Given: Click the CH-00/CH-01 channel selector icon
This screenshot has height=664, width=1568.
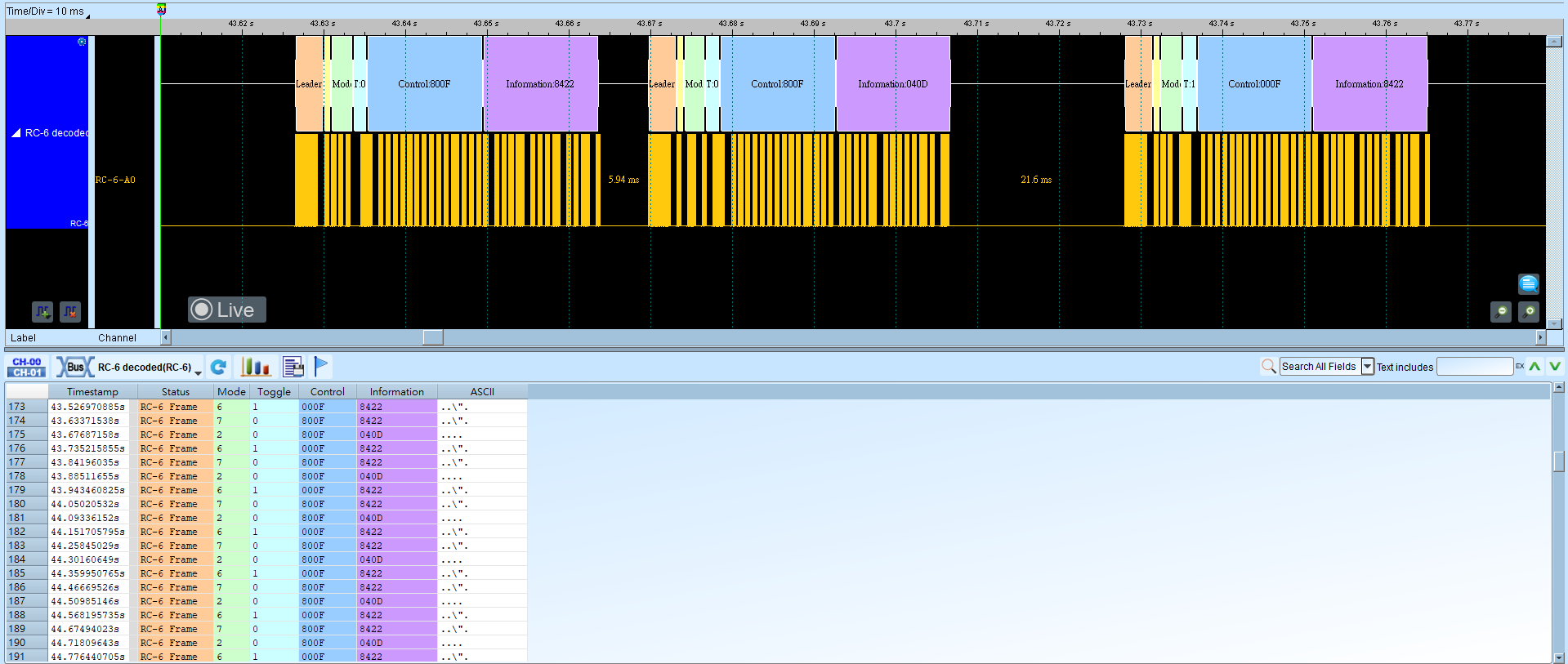Looking at the screenshot, I should [x=27, y=367].
